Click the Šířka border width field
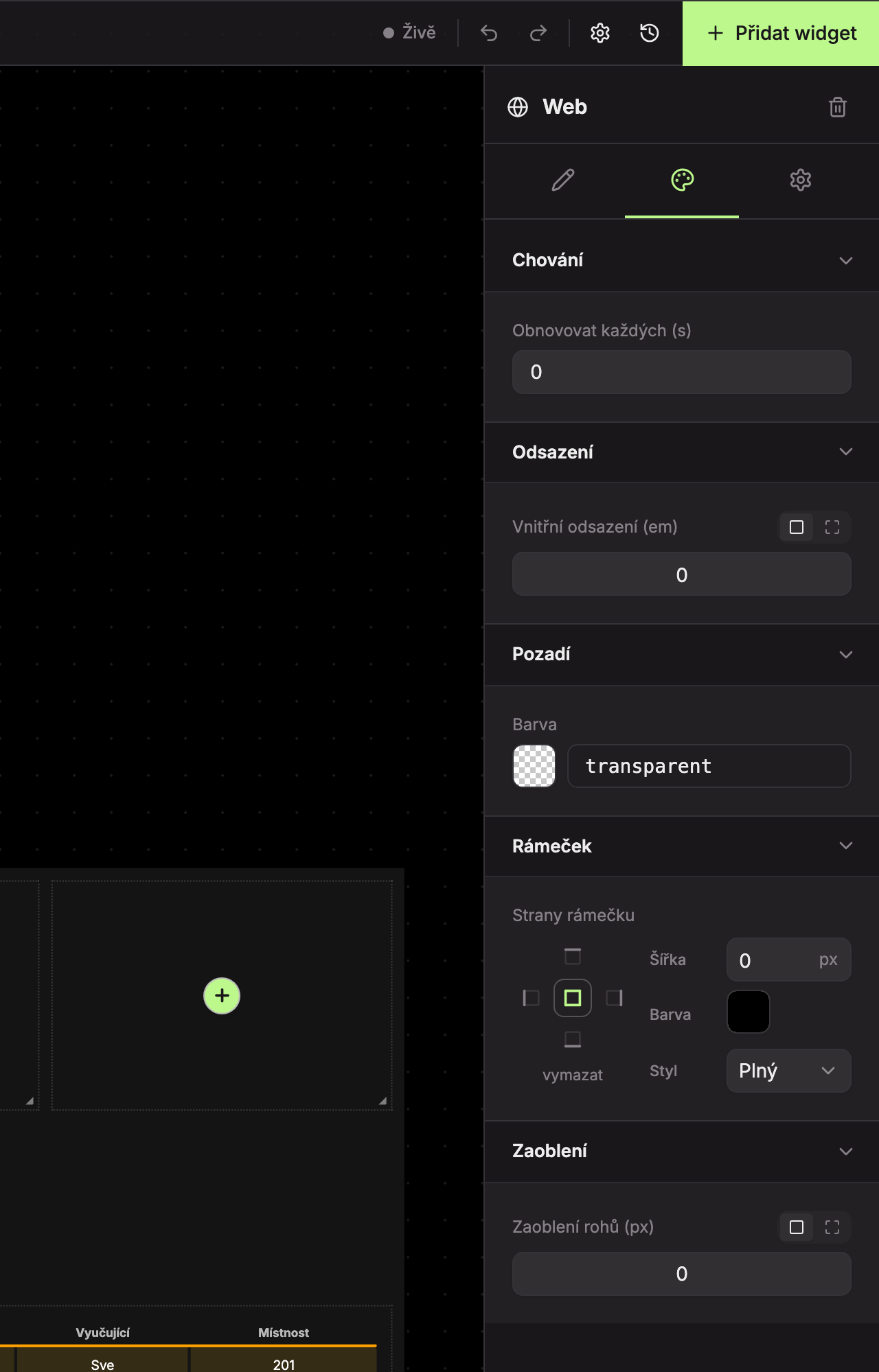This screenshot has height=1372, width=879. (789, 960)
